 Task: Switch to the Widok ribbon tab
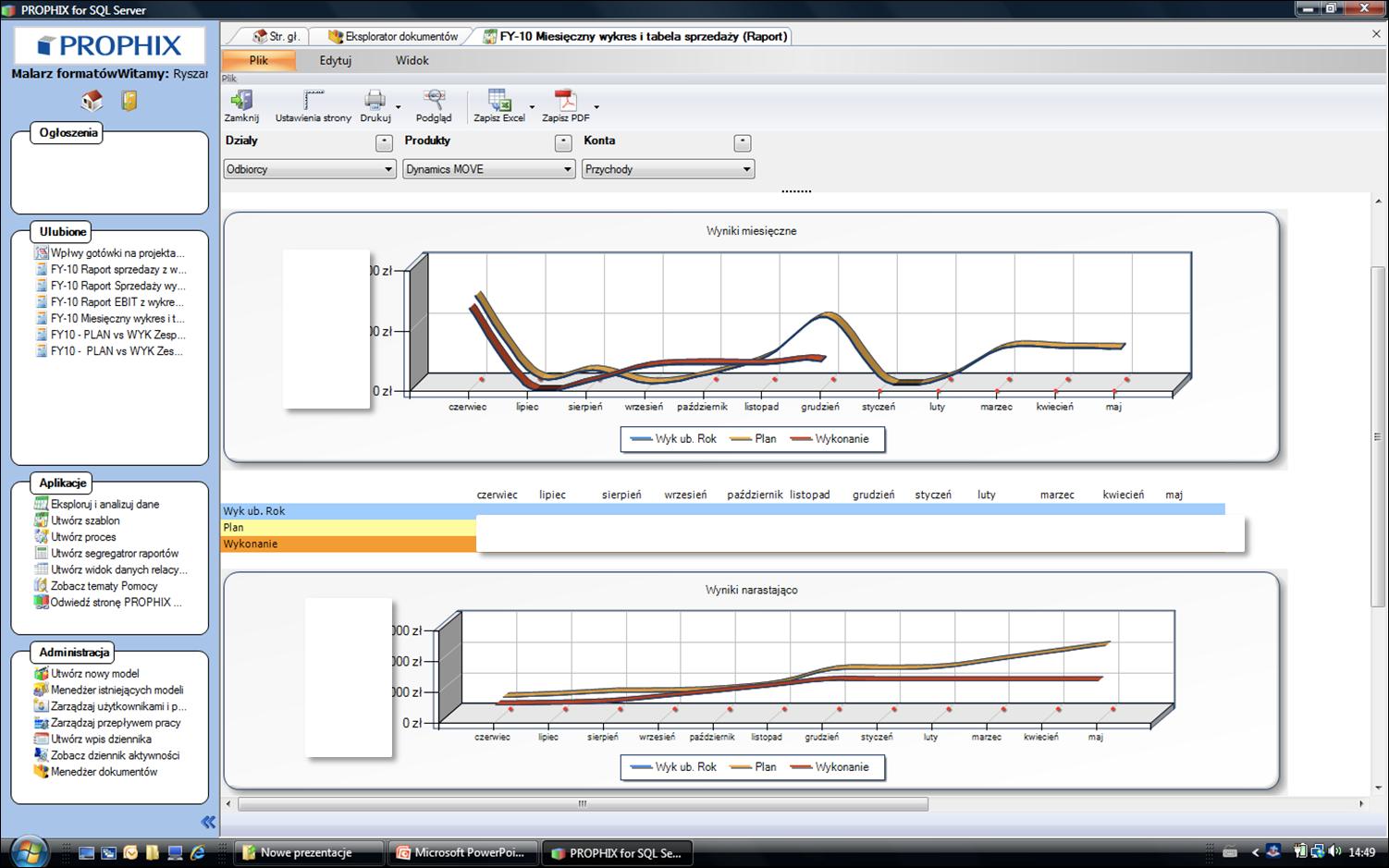pos(412,60)
